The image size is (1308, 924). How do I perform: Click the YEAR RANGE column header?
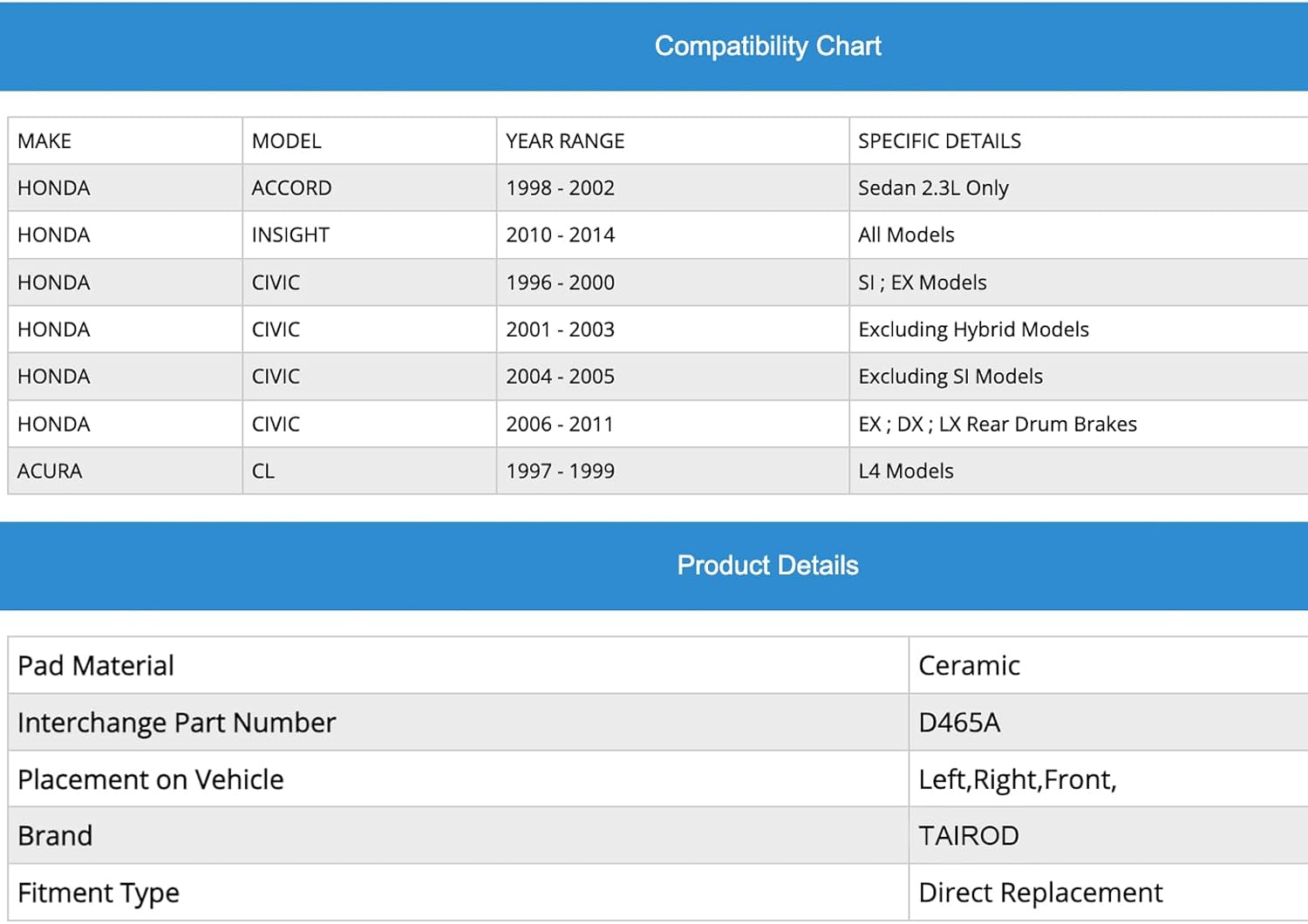(x=565, y=141)
